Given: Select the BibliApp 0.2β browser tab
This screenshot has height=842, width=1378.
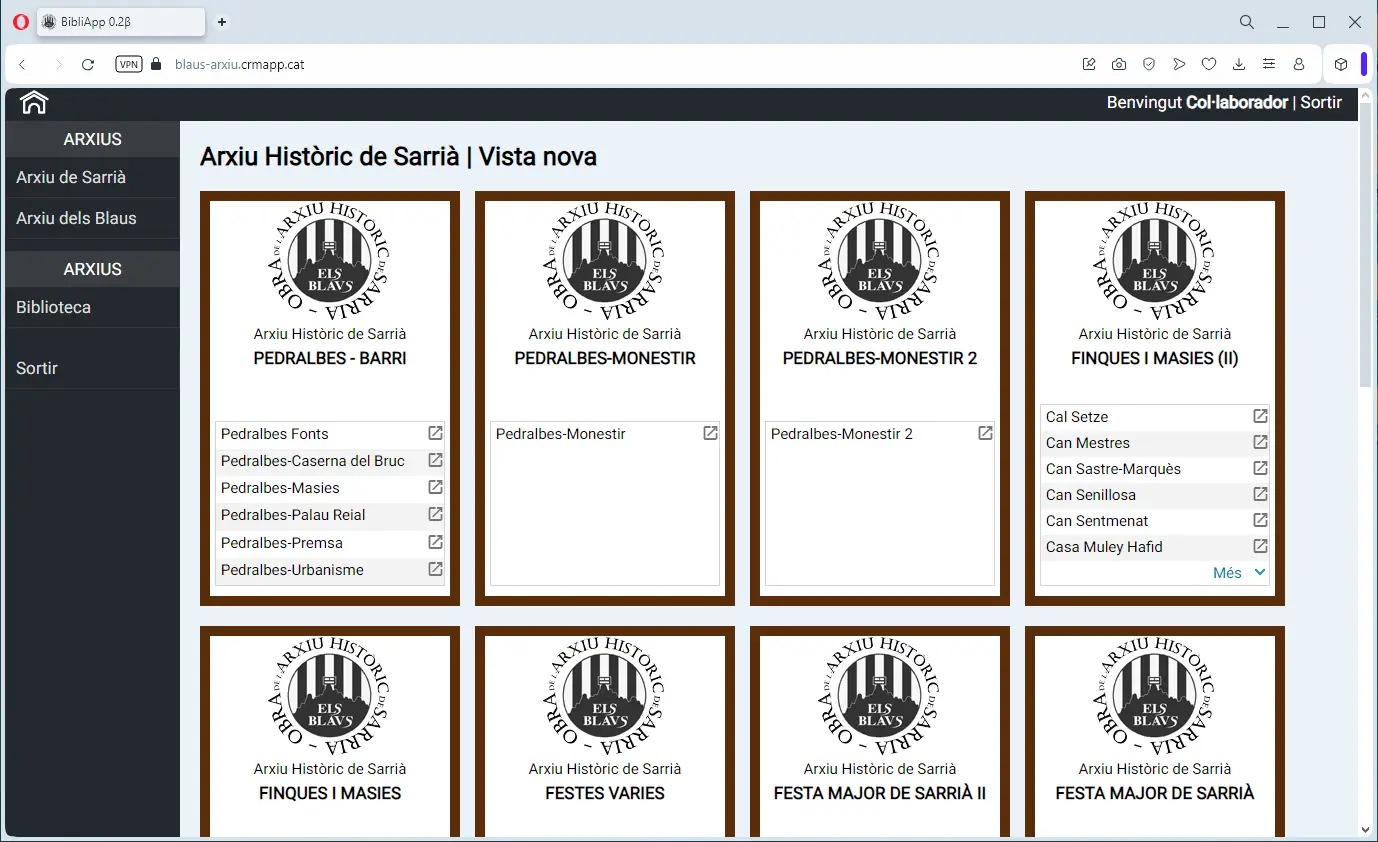Looking at the screenshot, I should (x=121, y=22).
